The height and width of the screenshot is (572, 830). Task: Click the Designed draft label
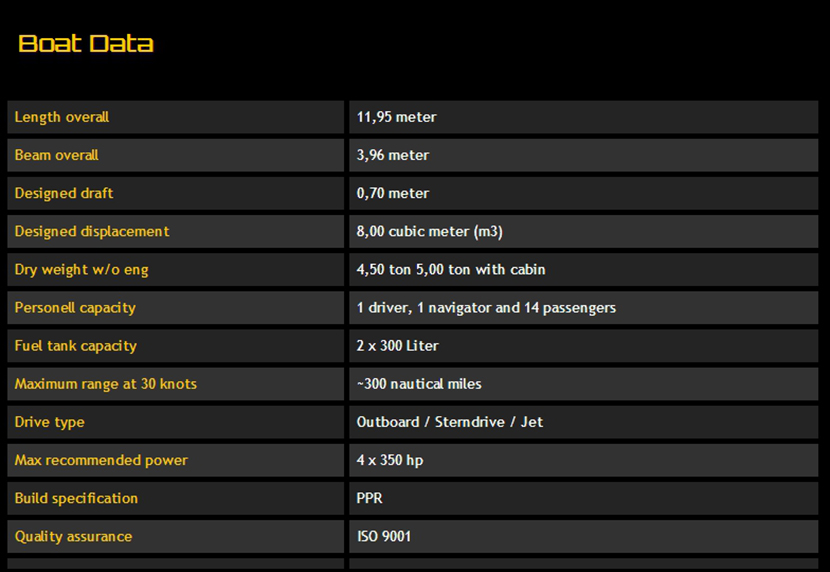coord(64,193)
